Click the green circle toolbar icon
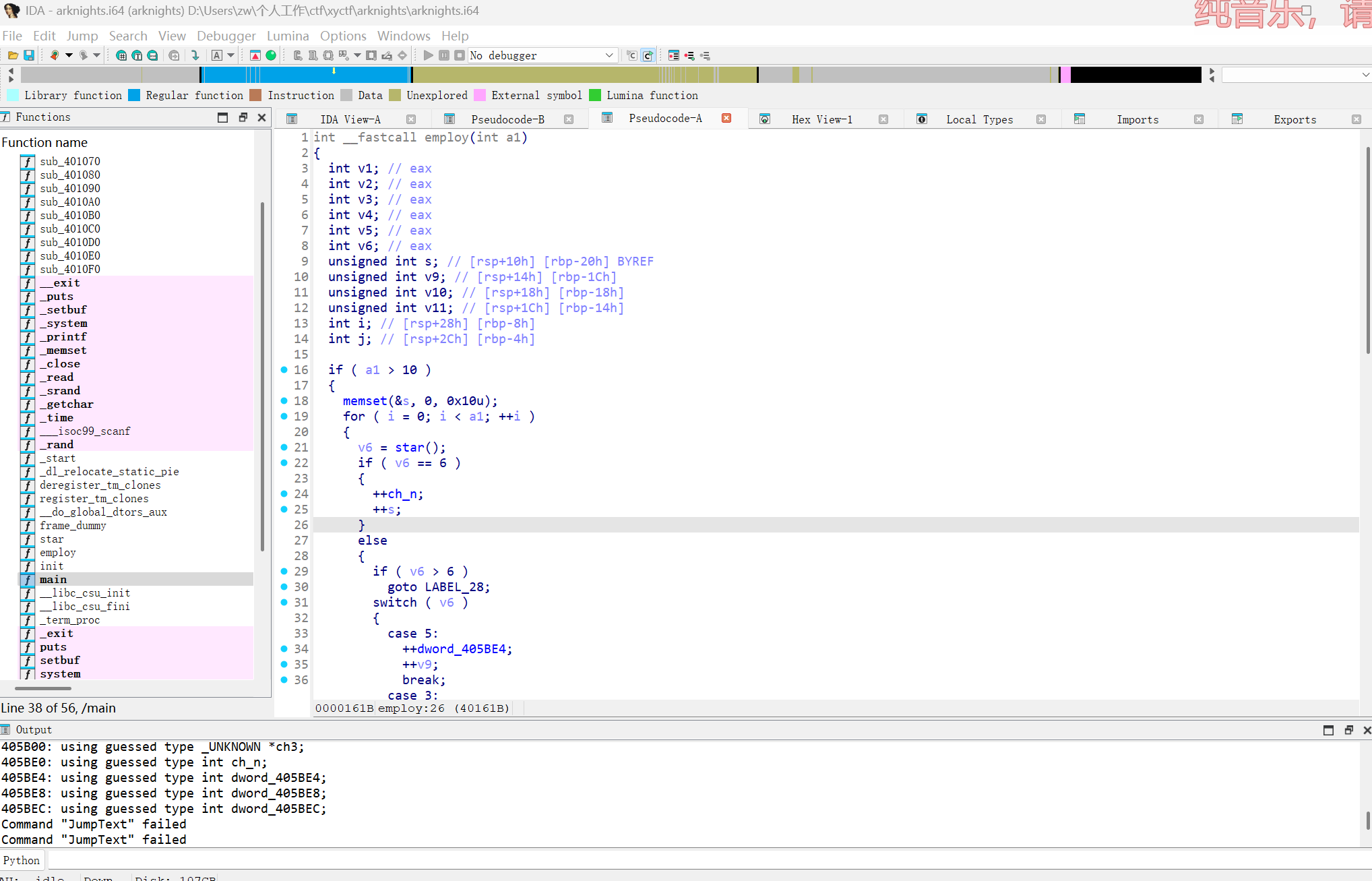The image size is (1372, 881). click(x=271, y=55)
